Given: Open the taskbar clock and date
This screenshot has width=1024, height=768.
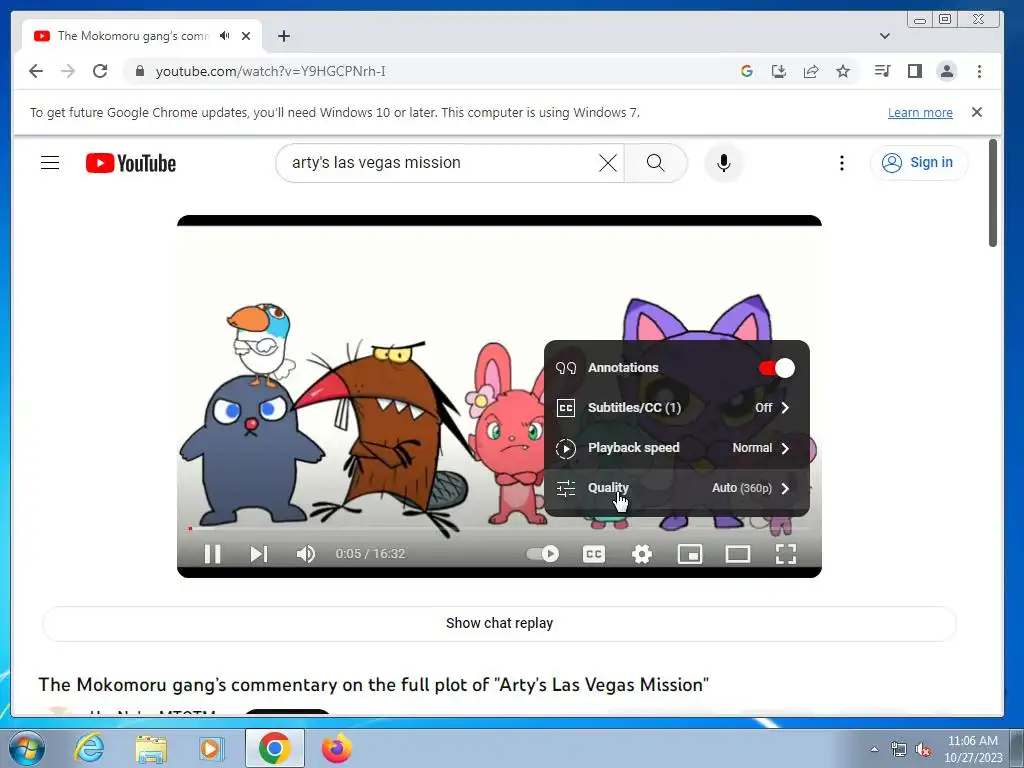Looking at the screenshot, I should click(972, 749).
